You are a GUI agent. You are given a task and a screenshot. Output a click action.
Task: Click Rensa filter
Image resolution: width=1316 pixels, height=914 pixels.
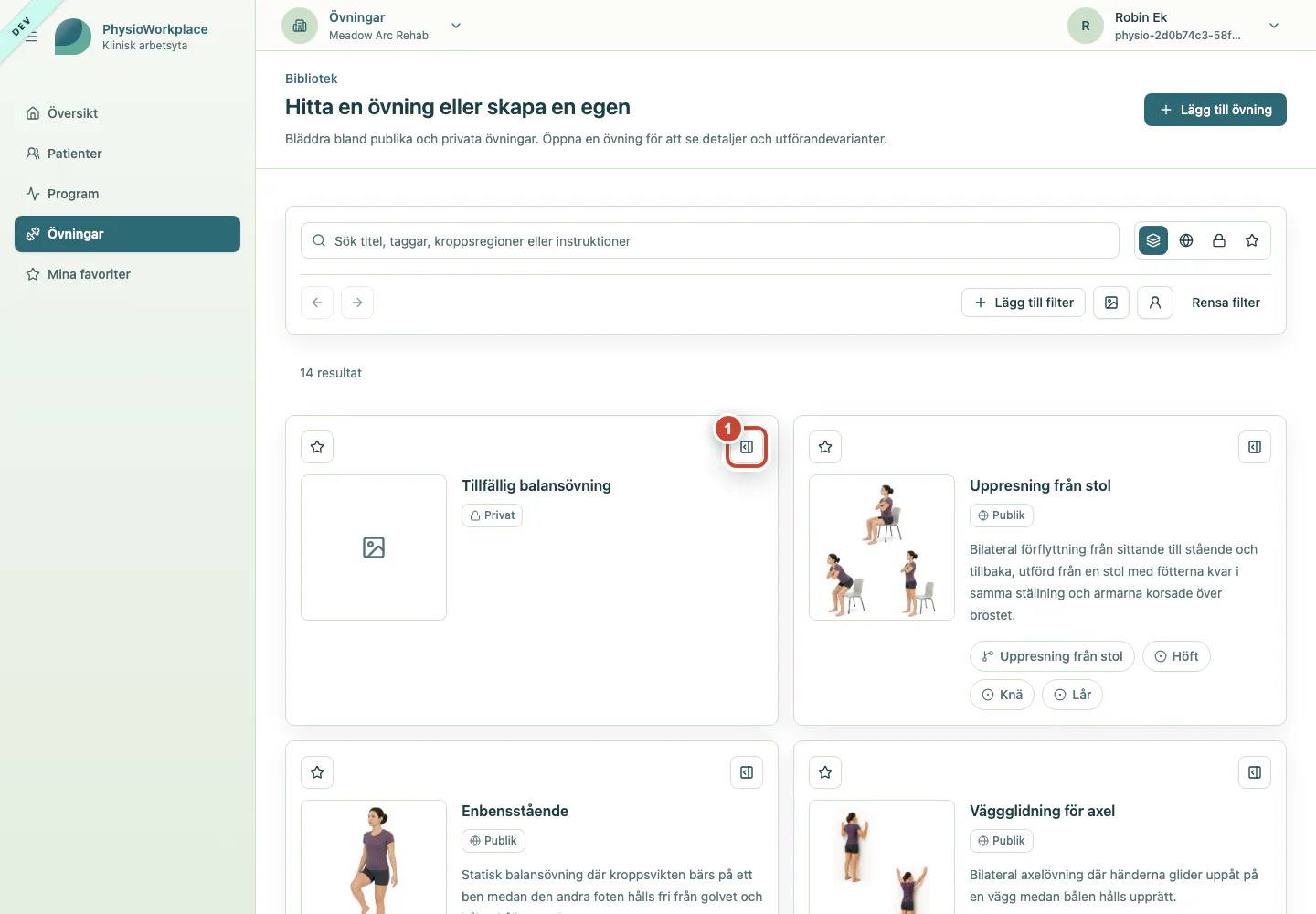(1226, 303)
